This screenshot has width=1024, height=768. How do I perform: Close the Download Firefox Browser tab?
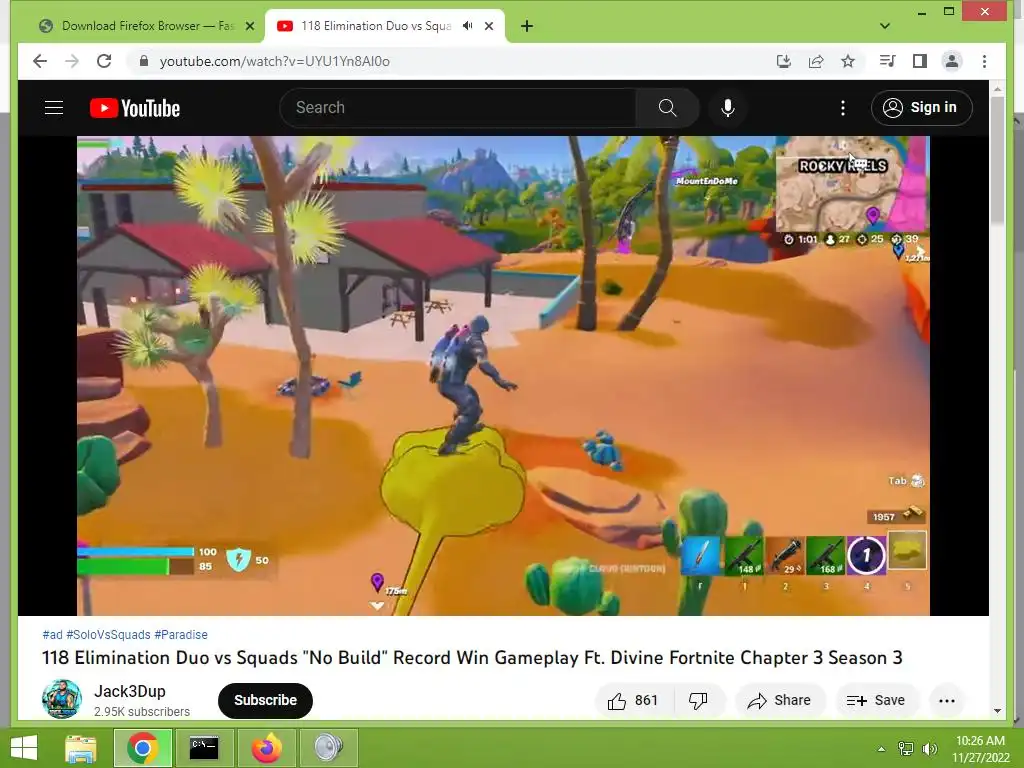click(x=249, y=26)
